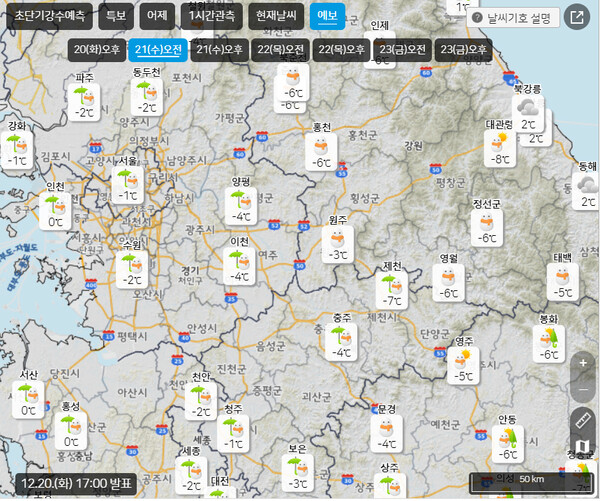Click the 천안 weather icon
Image resolution: width=600 pixels, height=501 pixels.
[201, 402]
